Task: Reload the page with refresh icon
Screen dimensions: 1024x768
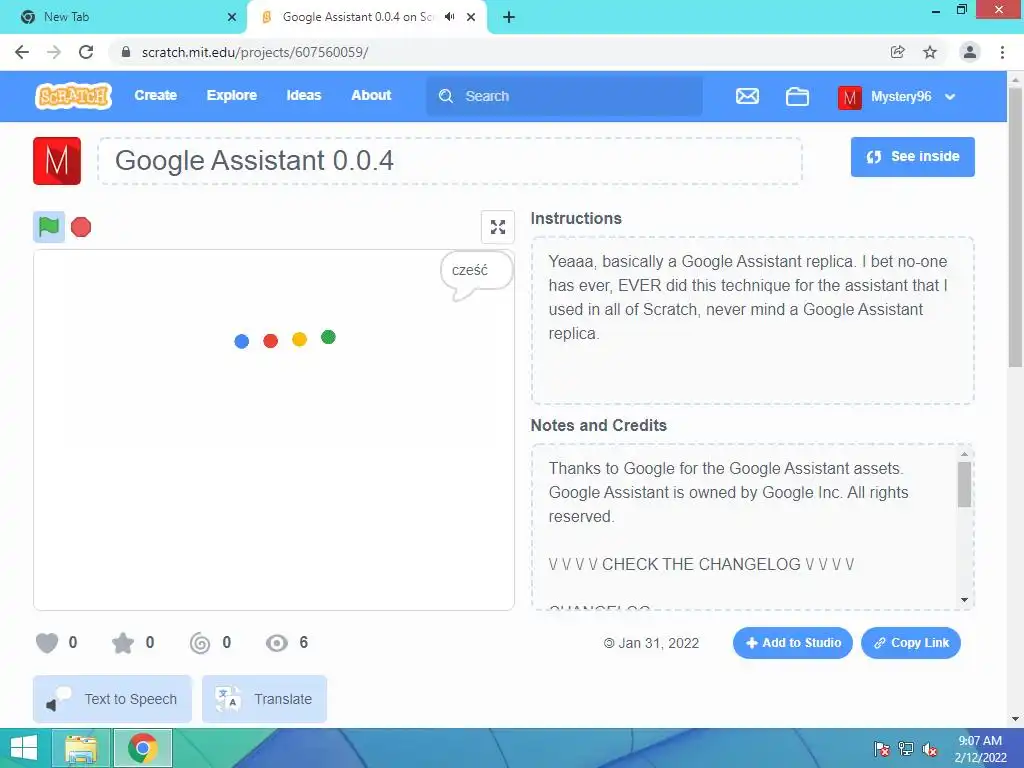Action: tap(86, 52)
